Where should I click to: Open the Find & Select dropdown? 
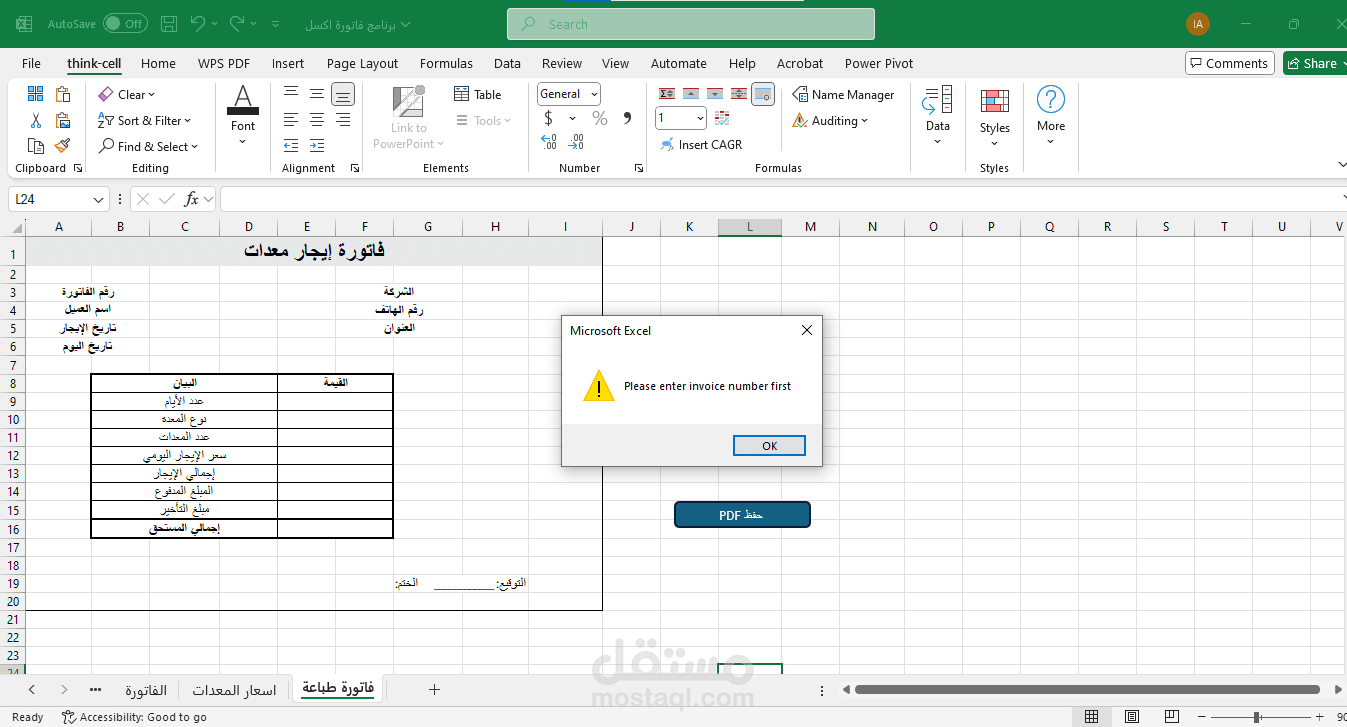pos(148,146)
